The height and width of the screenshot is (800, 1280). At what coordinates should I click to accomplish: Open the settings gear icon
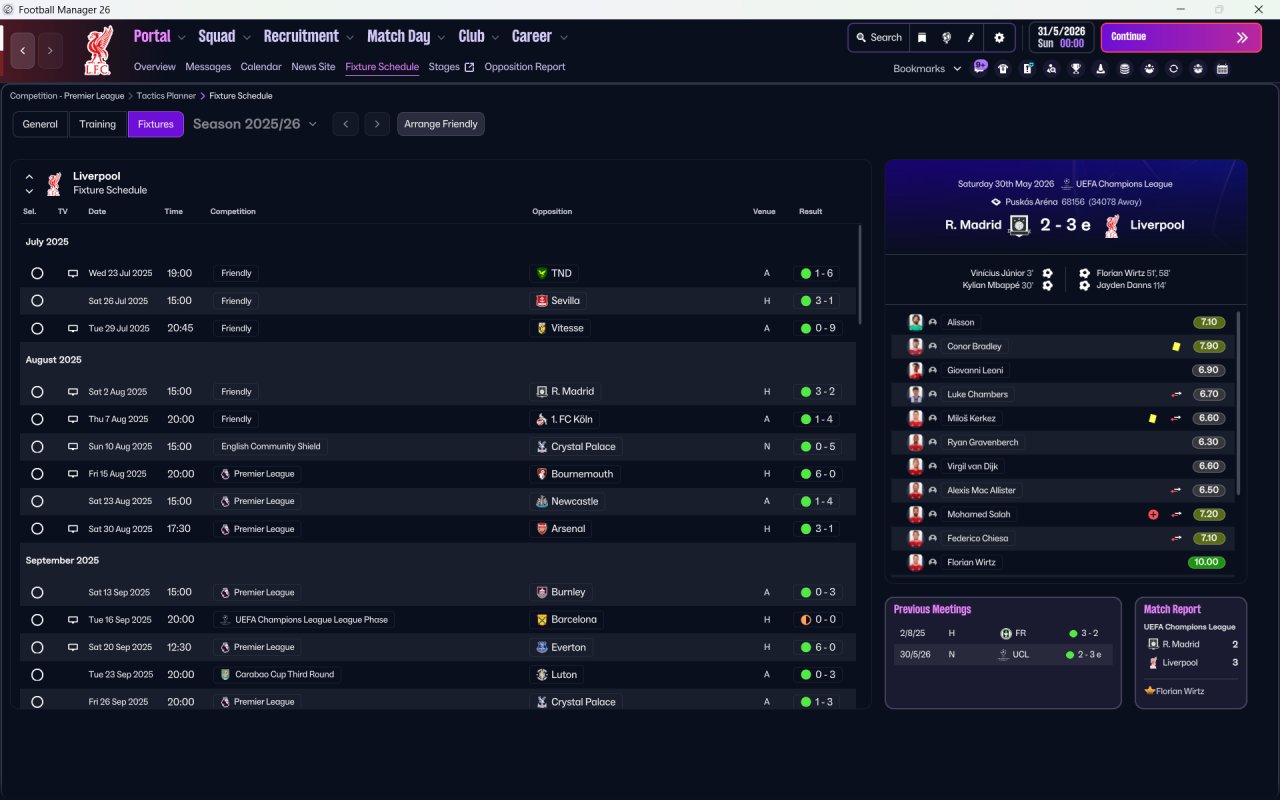998,38
